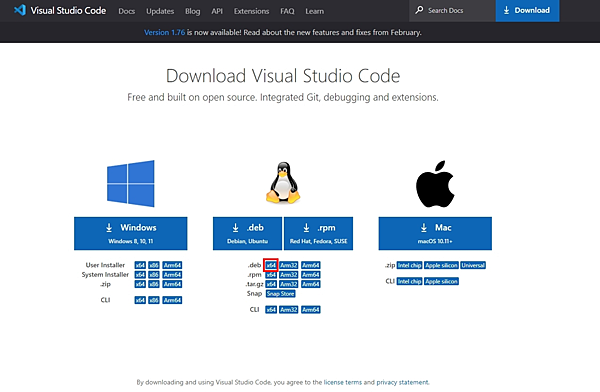Viewport: 600px width, 392px height.
Task: Download Linux .deb x64 package
Action: 271,265
